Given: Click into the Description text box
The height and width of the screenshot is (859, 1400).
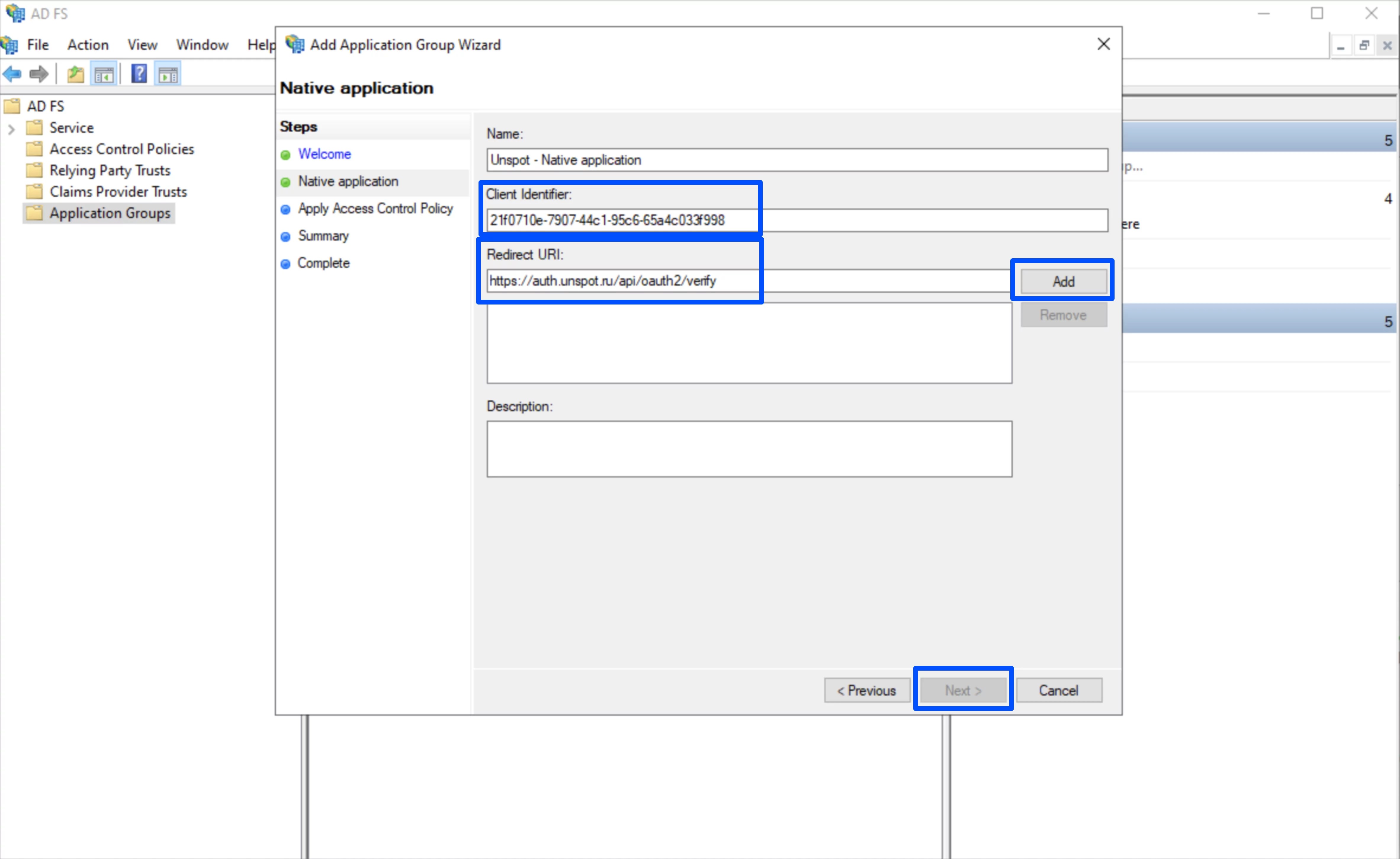Looking at the screenshot, I should click(x=748, y=448).
